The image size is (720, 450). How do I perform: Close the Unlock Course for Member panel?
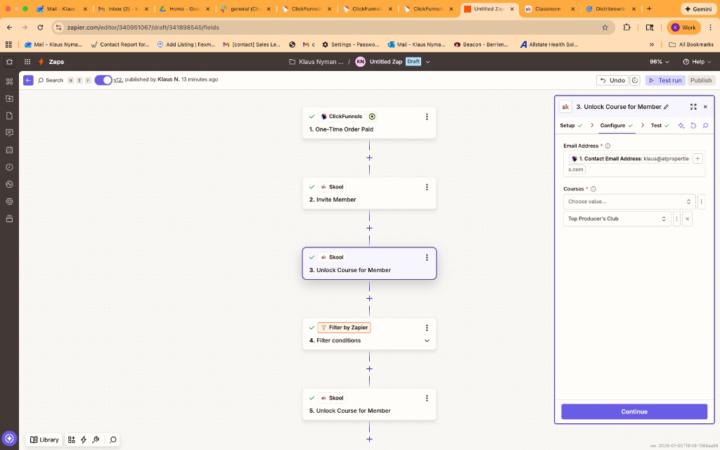[x=705, y=106]
